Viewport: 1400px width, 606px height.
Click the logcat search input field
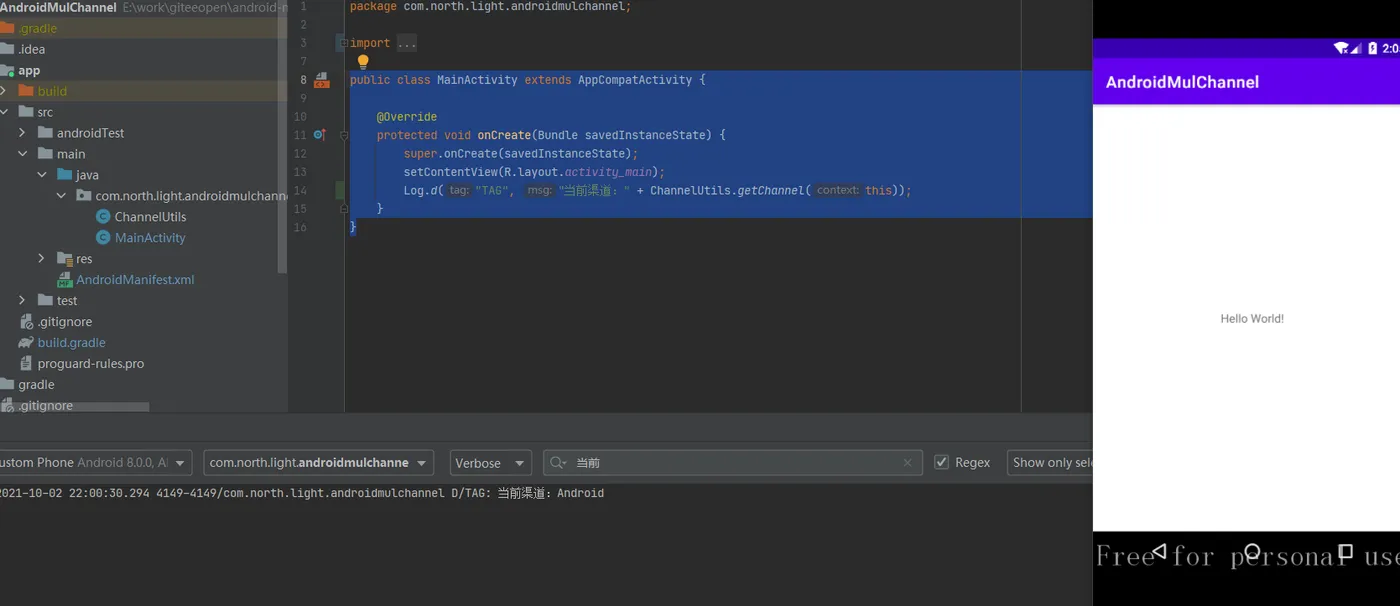tap(735, 463)
